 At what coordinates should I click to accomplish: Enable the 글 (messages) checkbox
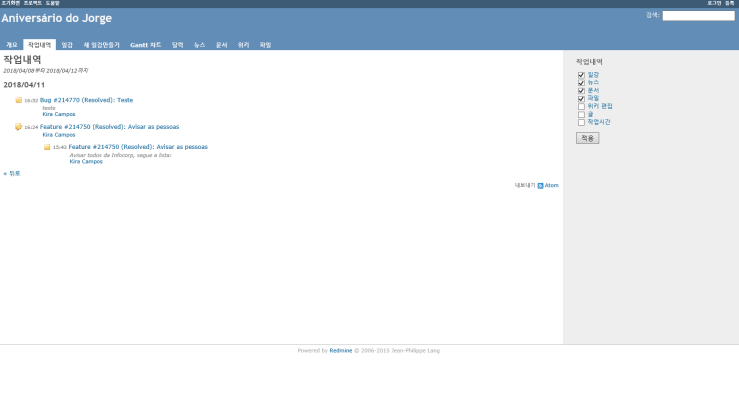581,115
